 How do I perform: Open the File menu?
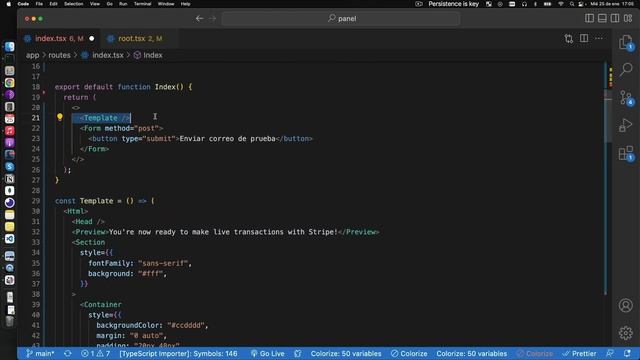(x=39, y=4)
